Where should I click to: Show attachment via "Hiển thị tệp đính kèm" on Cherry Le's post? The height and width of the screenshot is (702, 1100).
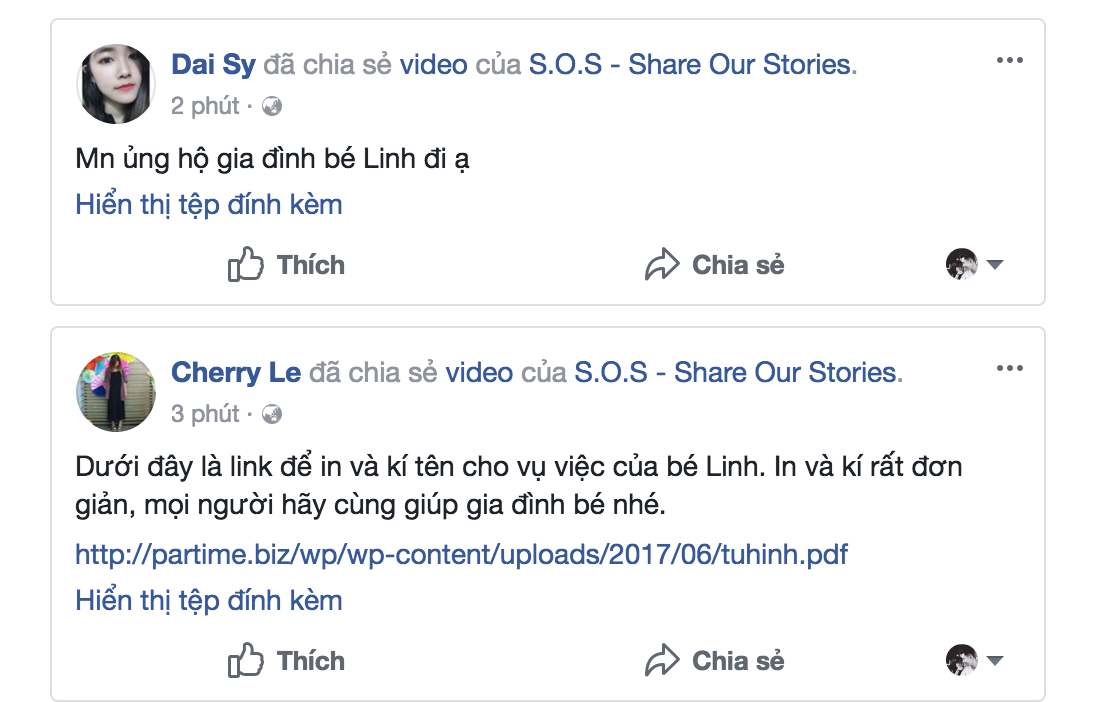[x=209, y=601]
